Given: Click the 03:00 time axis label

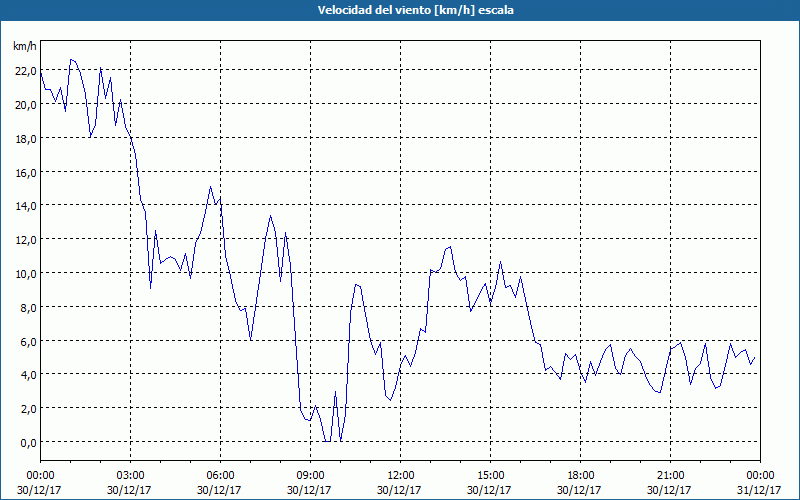Looking at the screenshot, I should click(130, 476).
